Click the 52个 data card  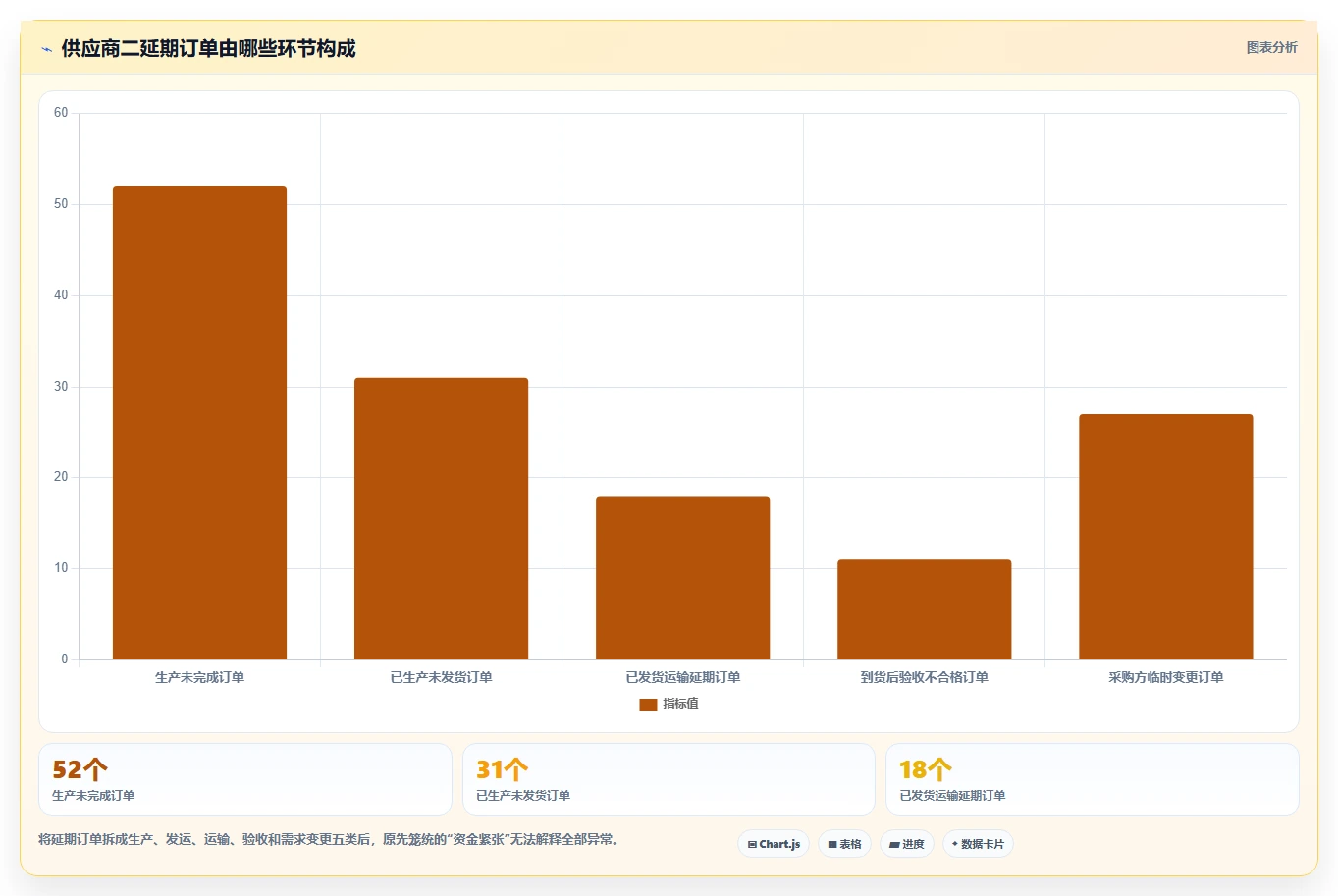coord(244,779)
